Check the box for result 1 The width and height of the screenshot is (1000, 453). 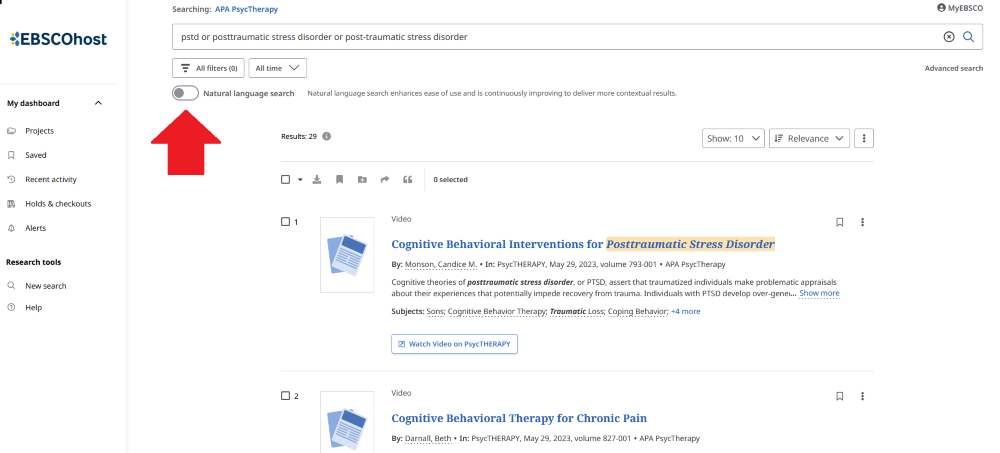click(285, 222)
